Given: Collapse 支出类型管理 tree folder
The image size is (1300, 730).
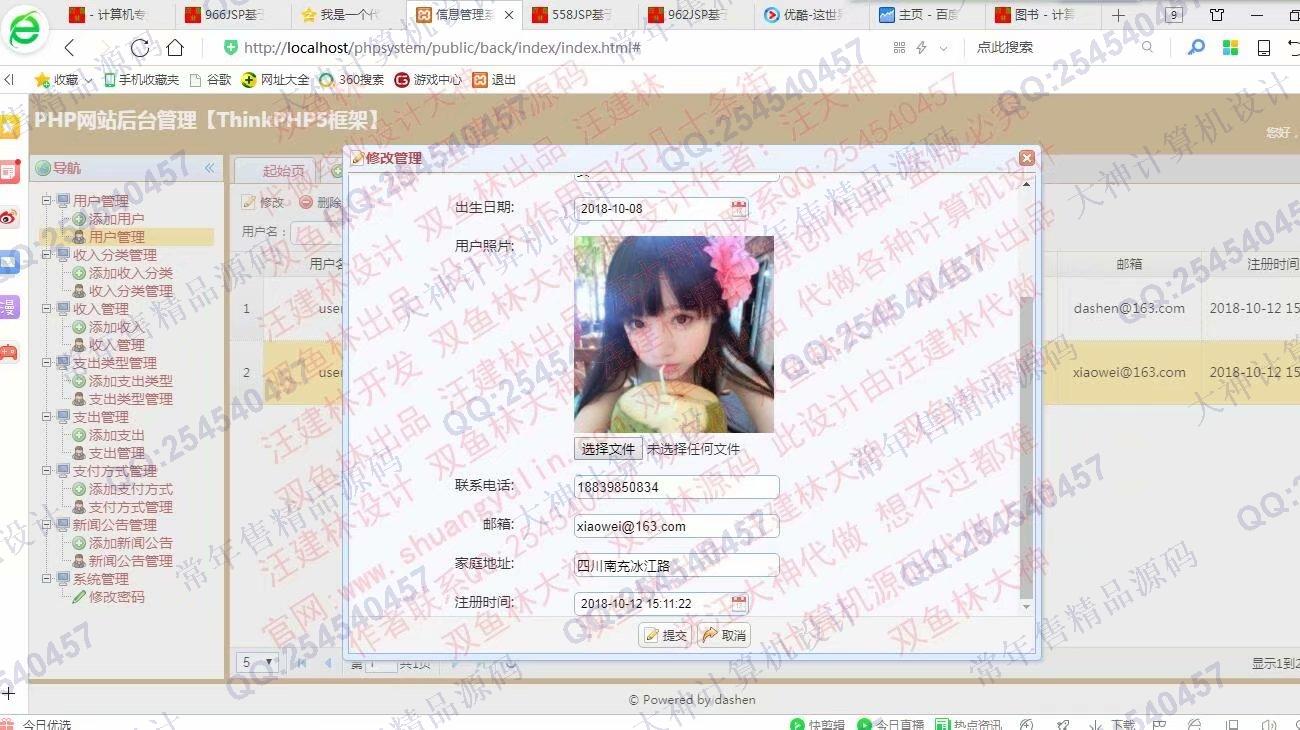Looking at the screenshot, I should click(46, 363).
